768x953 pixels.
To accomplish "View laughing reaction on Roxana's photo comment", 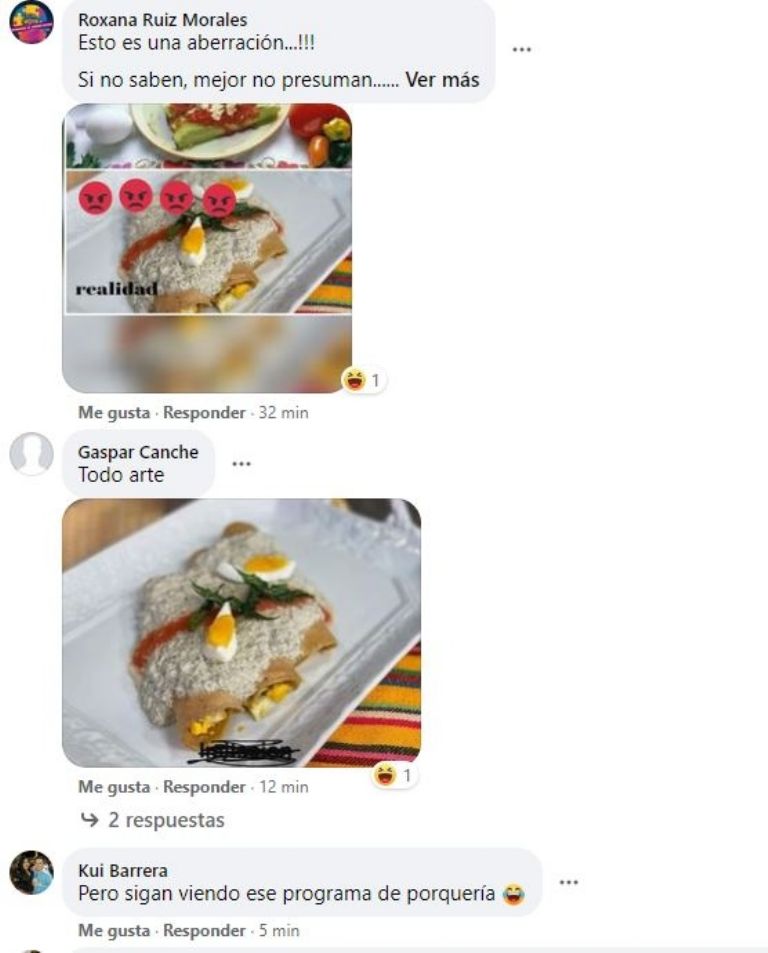I will (x=363, y=380).
